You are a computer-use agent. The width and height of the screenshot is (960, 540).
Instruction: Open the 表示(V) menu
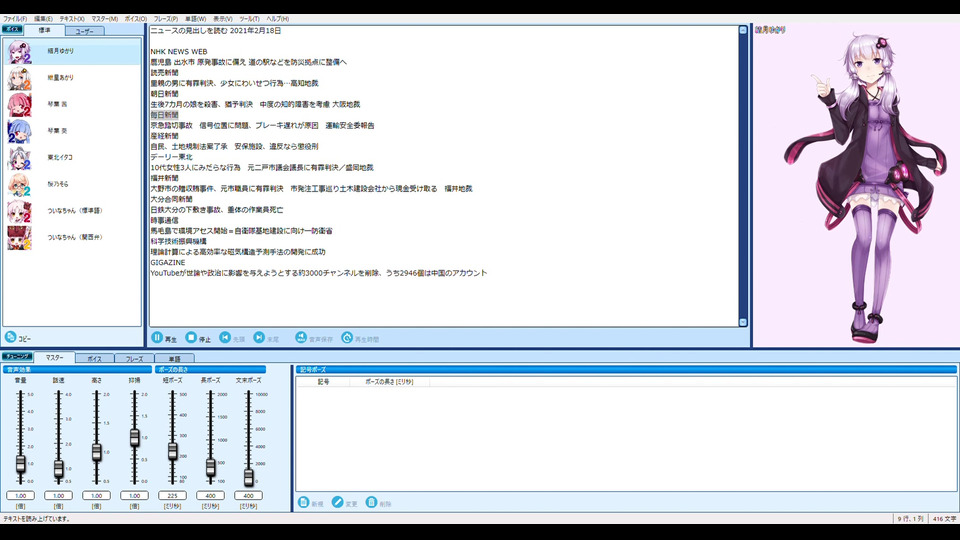[x=223, y=19]
